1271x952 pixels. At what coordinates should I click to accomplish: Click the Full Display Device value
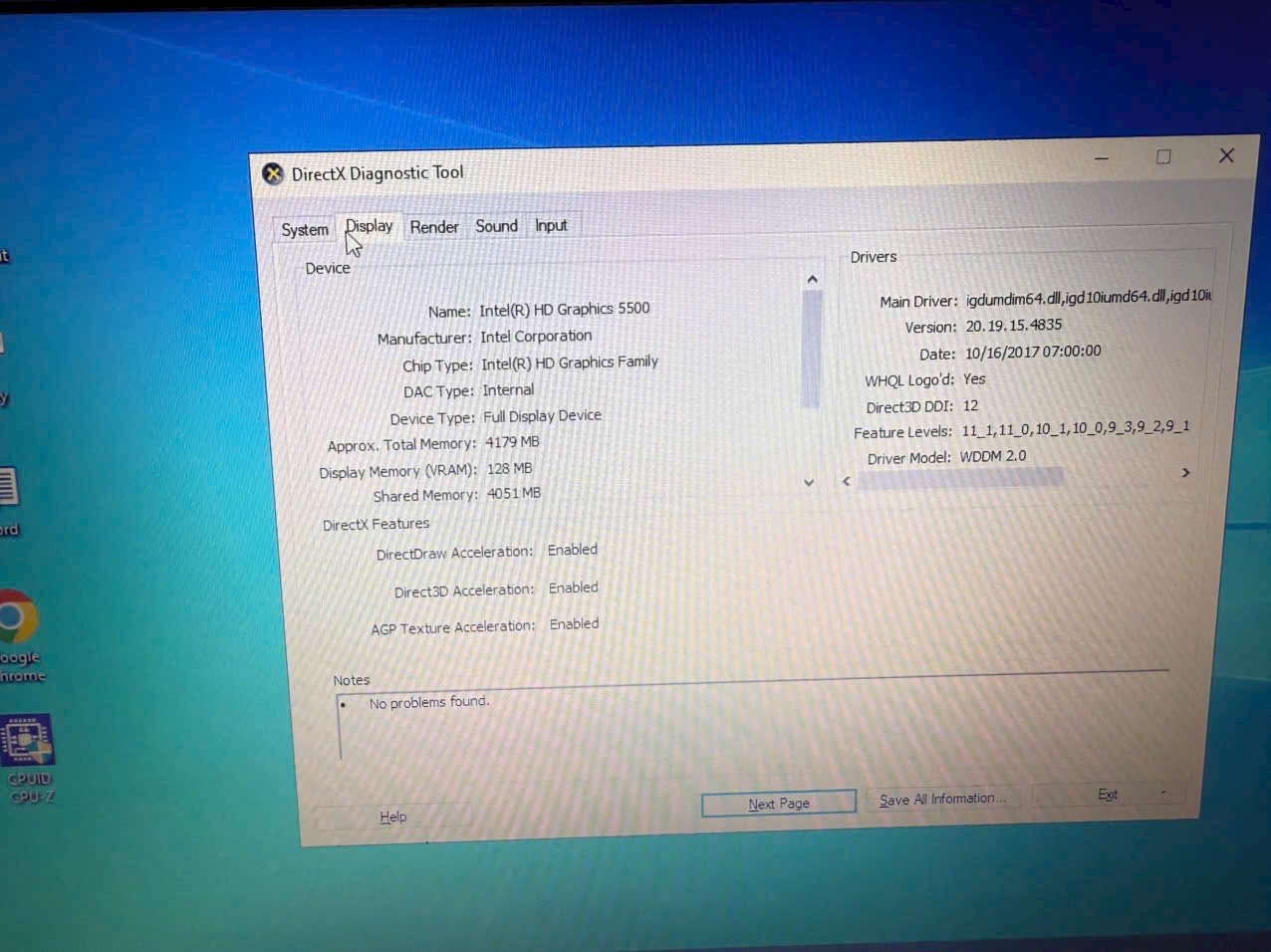tap(542, 416)
